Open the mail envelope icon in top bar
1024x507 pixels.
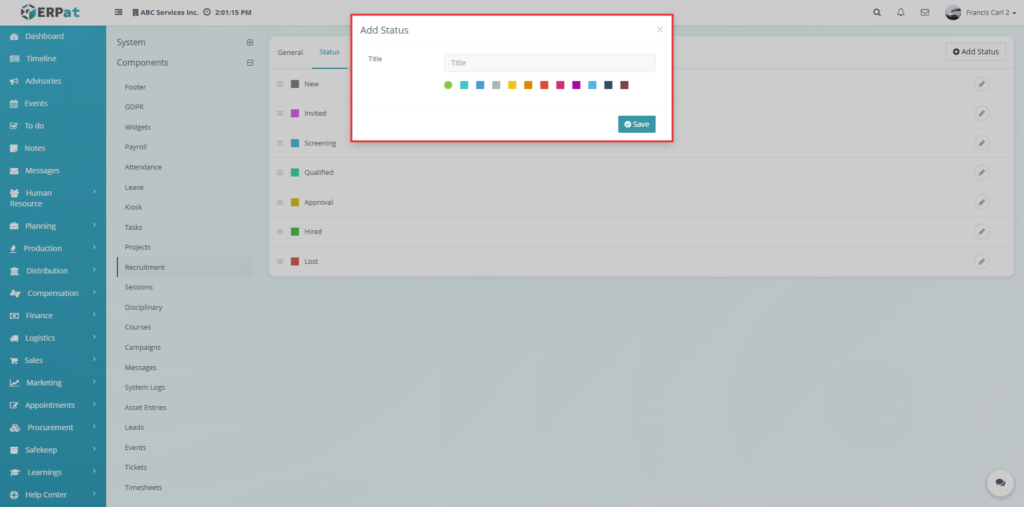[925, 12]
